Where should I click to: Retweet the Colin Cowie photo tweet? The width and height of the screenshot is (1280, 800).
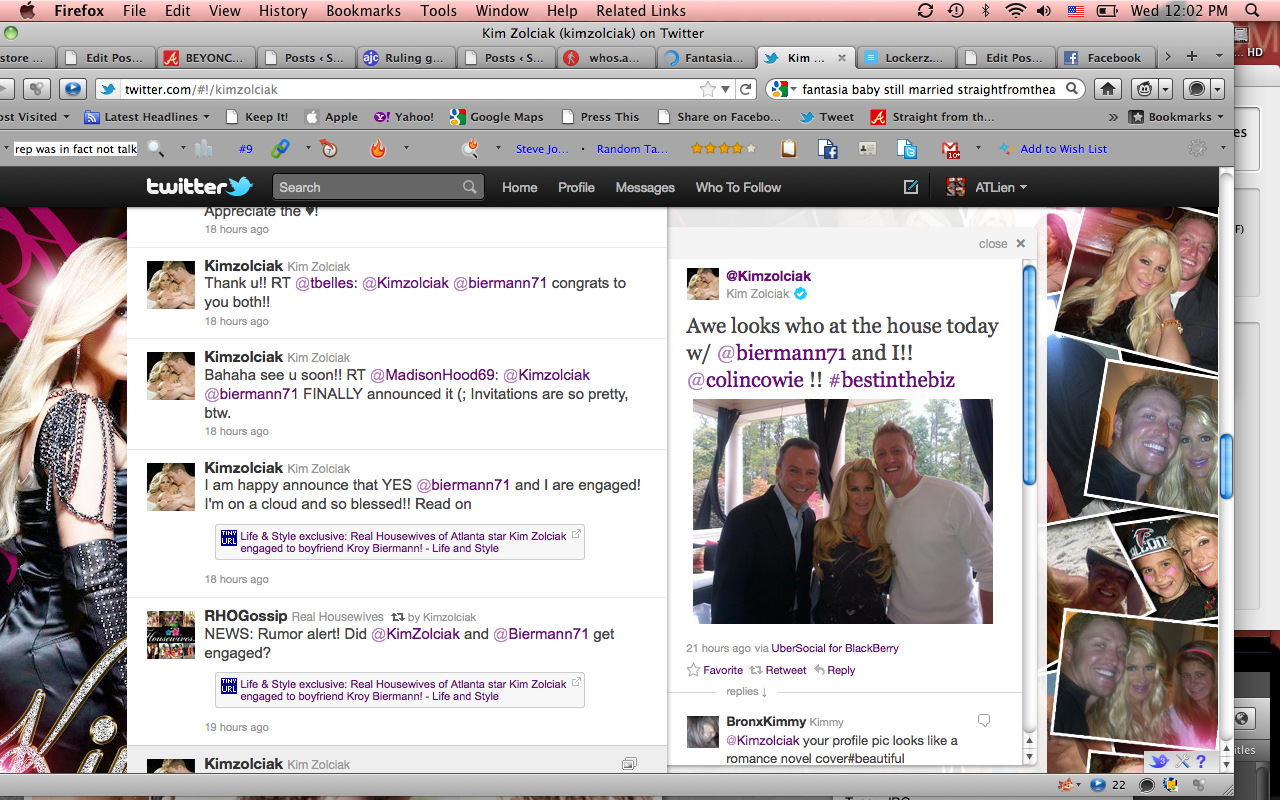point(778,670)
